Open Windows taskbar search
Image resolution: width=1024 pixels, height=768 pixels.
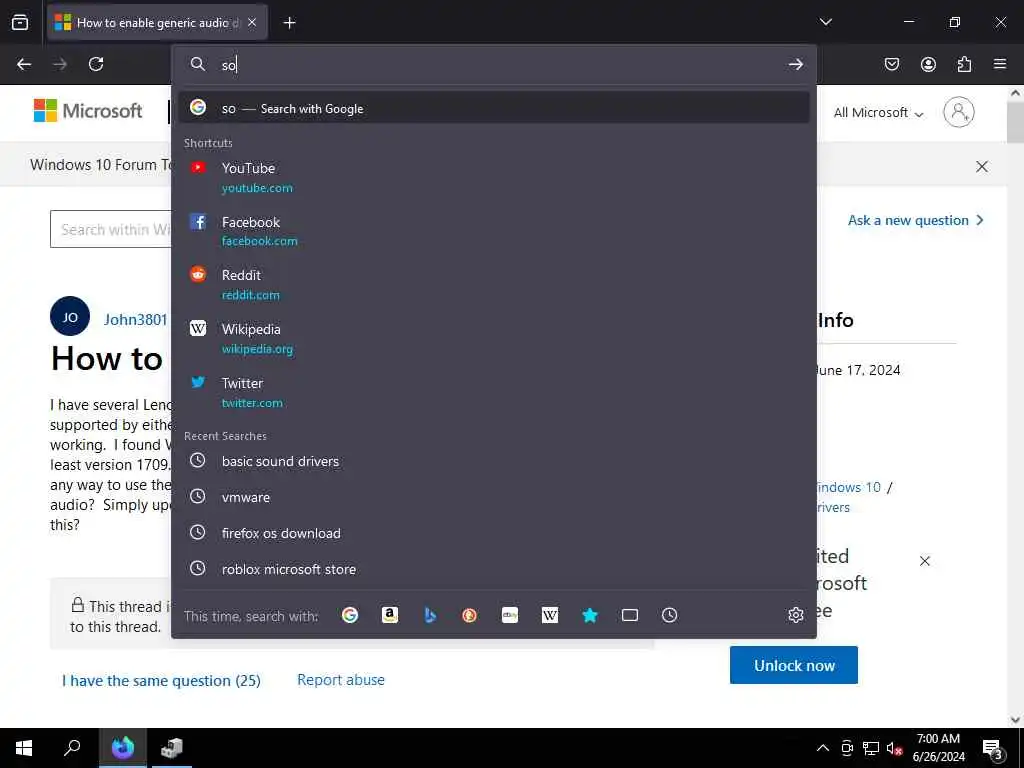coord(72,748)
